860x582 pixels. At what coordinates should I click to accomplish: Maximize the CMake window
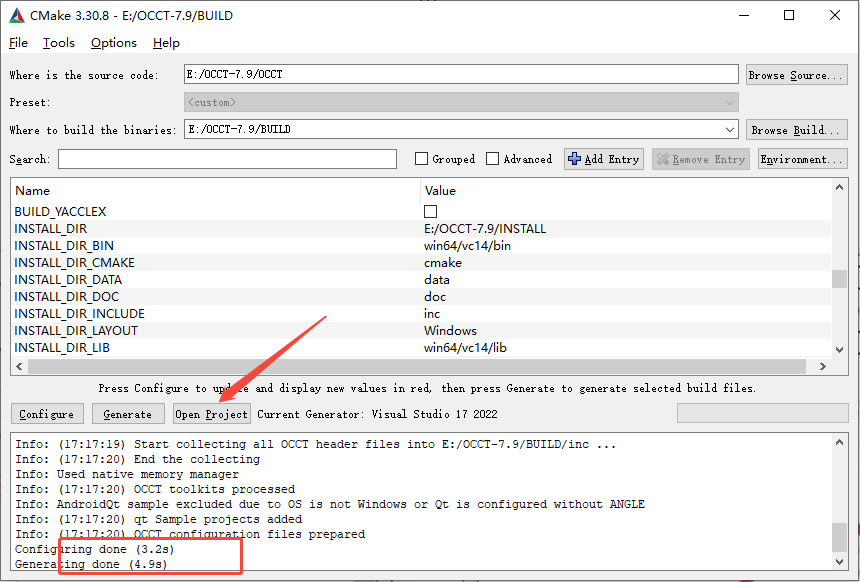(789, 15)
